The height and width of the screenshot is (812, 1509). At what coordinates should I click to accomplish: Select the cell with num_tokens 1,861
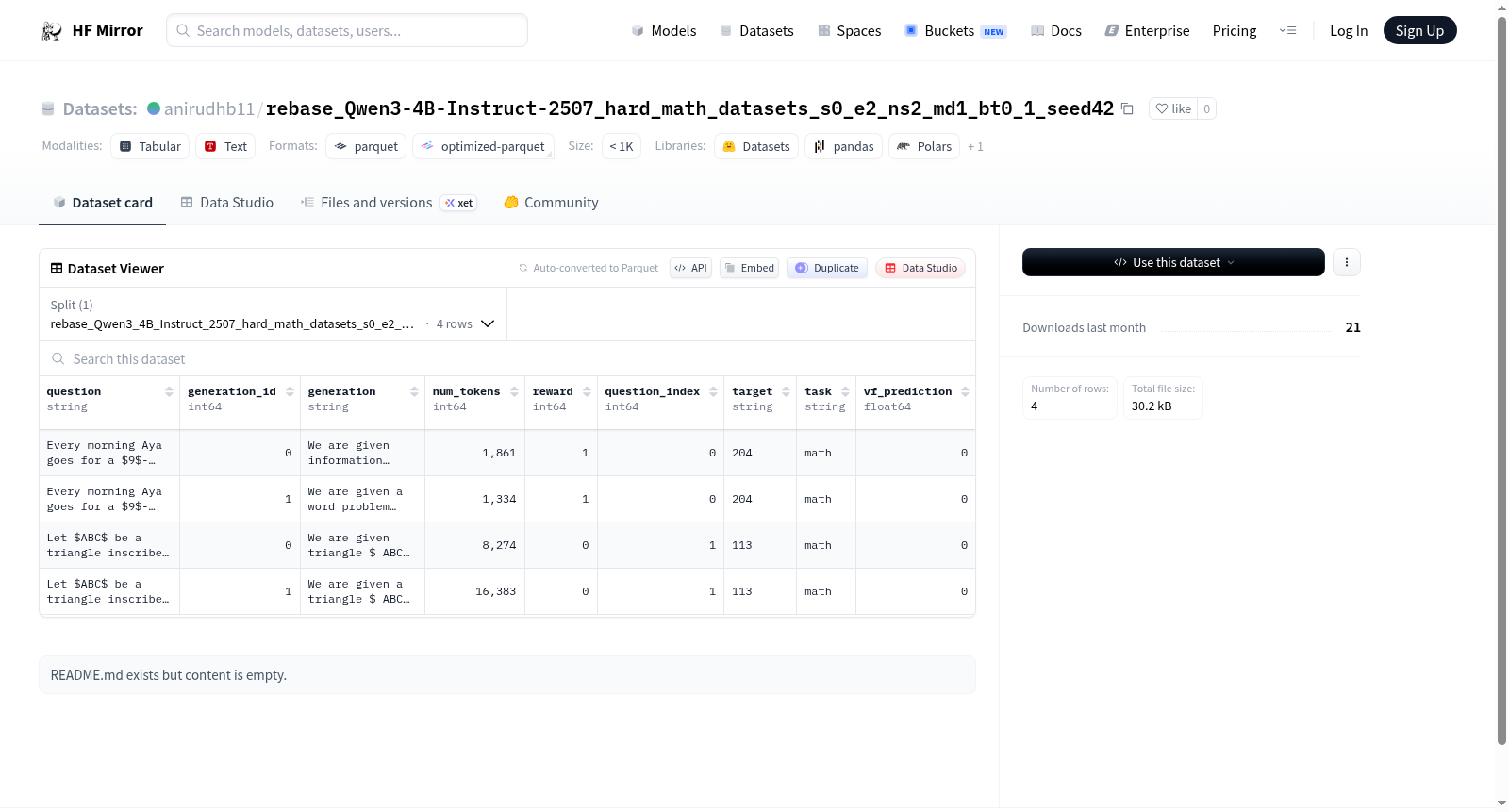[x=475, y=453]
